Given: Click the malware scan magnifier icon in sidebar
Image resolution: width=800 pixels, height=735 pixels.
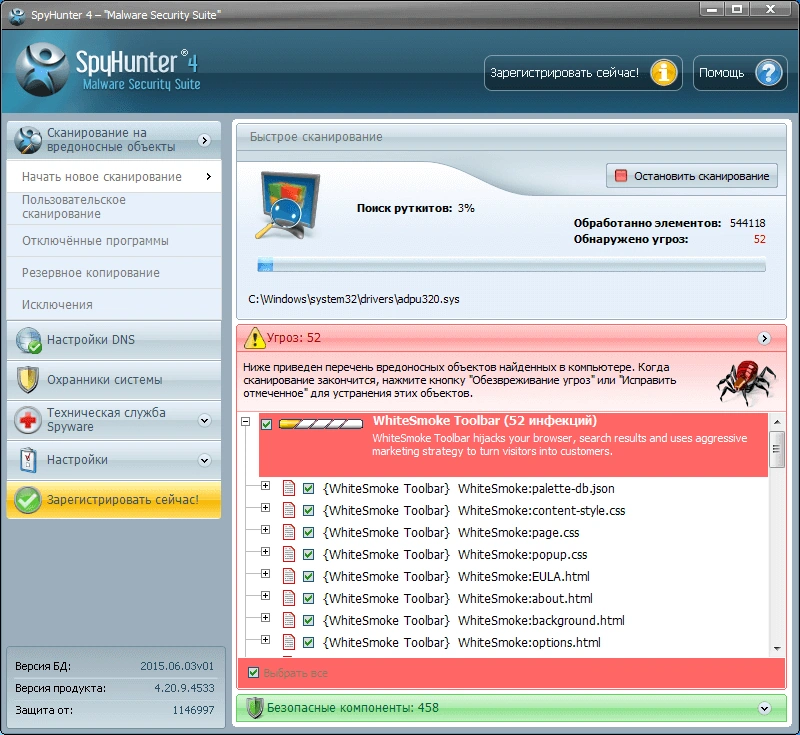Looking at the screenshot, I should [x=28, y=140].
